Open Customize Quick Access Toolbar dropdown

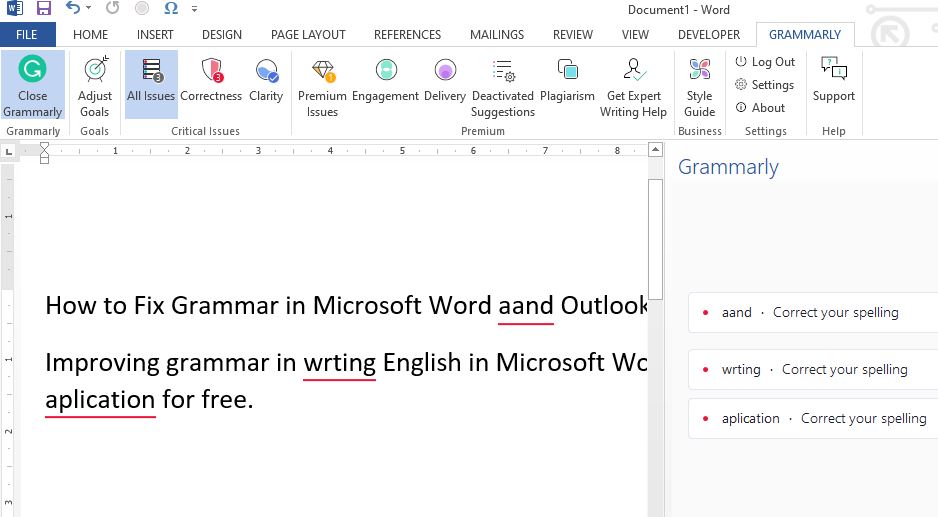[194, 9]
